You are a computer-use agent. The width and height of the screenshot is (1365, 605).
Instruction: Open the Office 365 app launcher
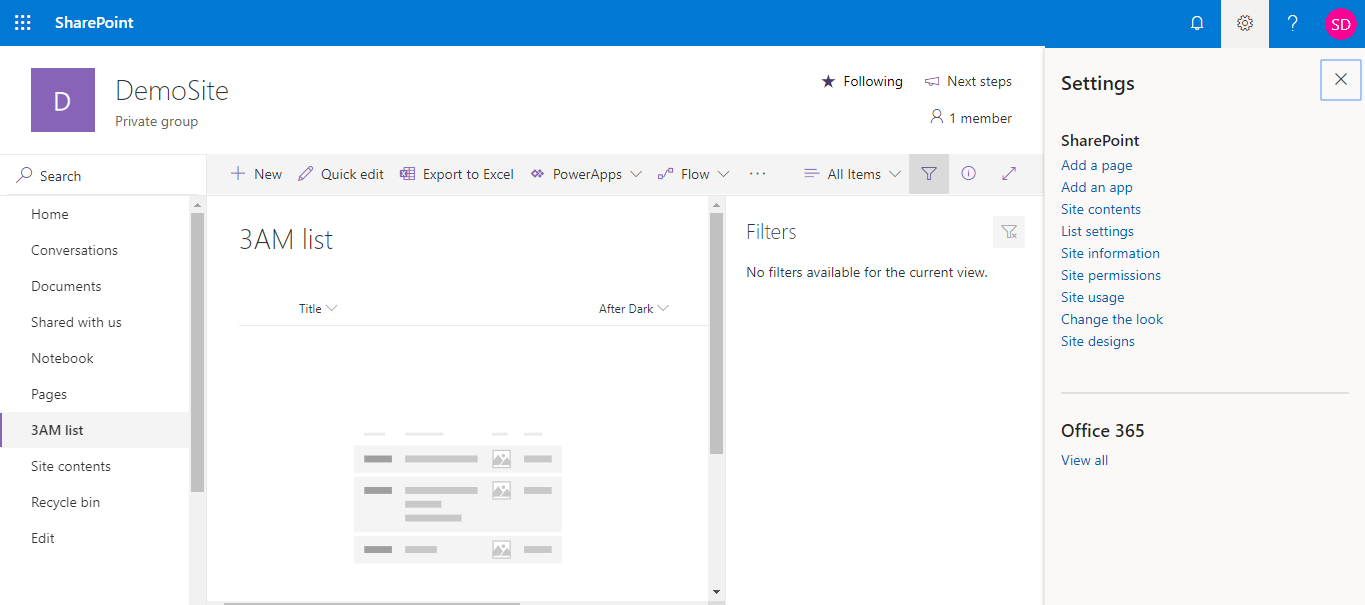[x=22, y=22]
